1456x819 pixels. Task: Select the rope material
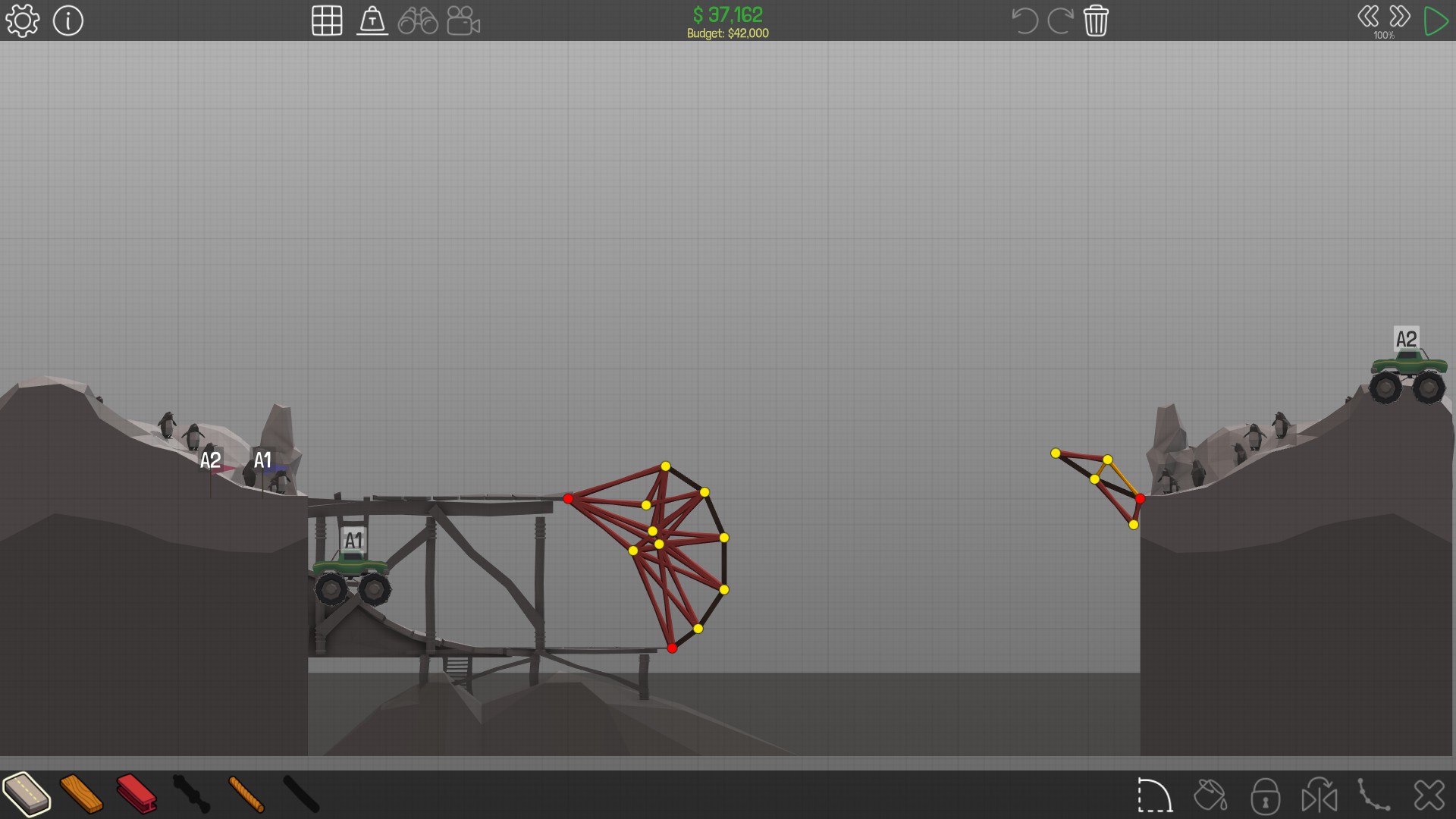point(246,794)
